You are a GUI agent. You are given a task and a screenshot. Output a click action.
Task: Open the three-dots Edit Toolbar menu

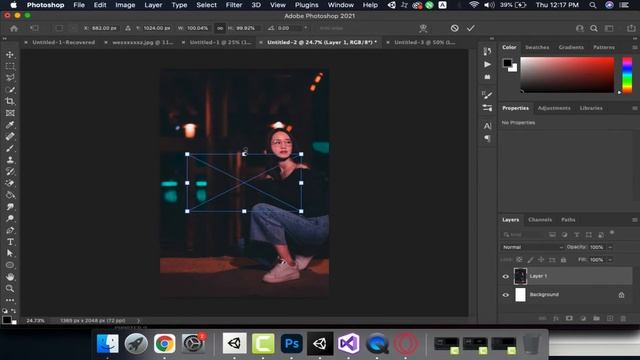point(10,300)
